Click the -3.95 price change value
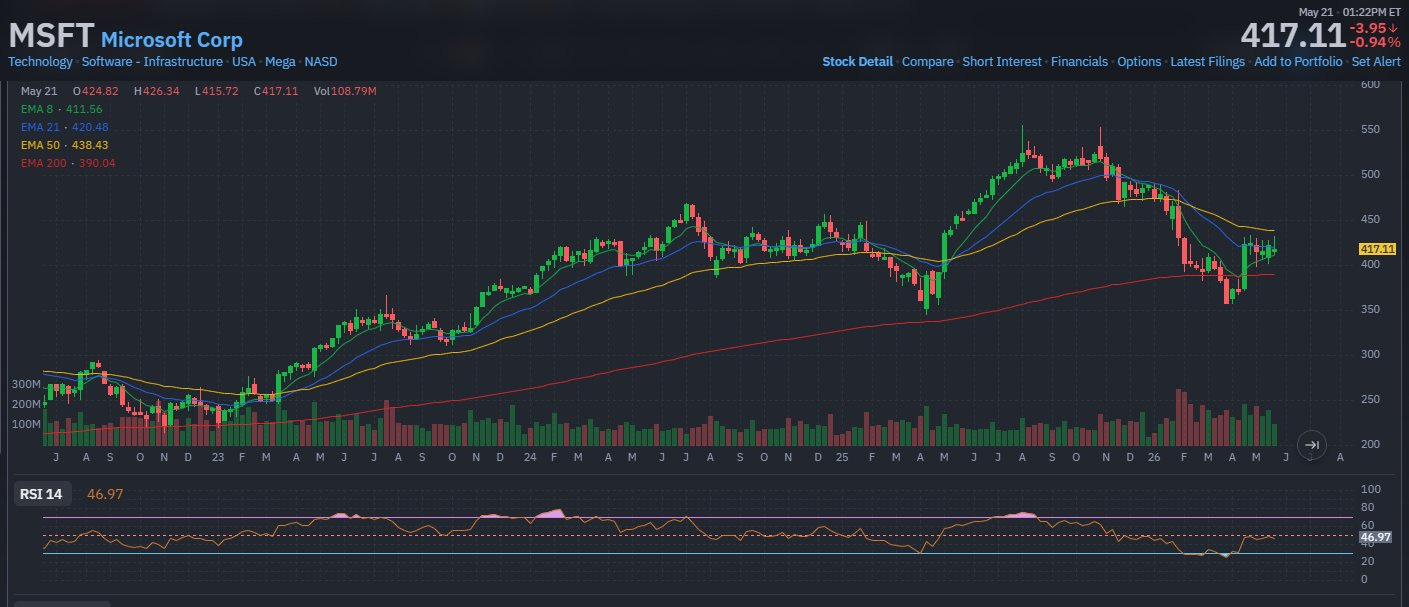The width and height of the screenshot is (1409, 607). click(x=1373, y=28)
